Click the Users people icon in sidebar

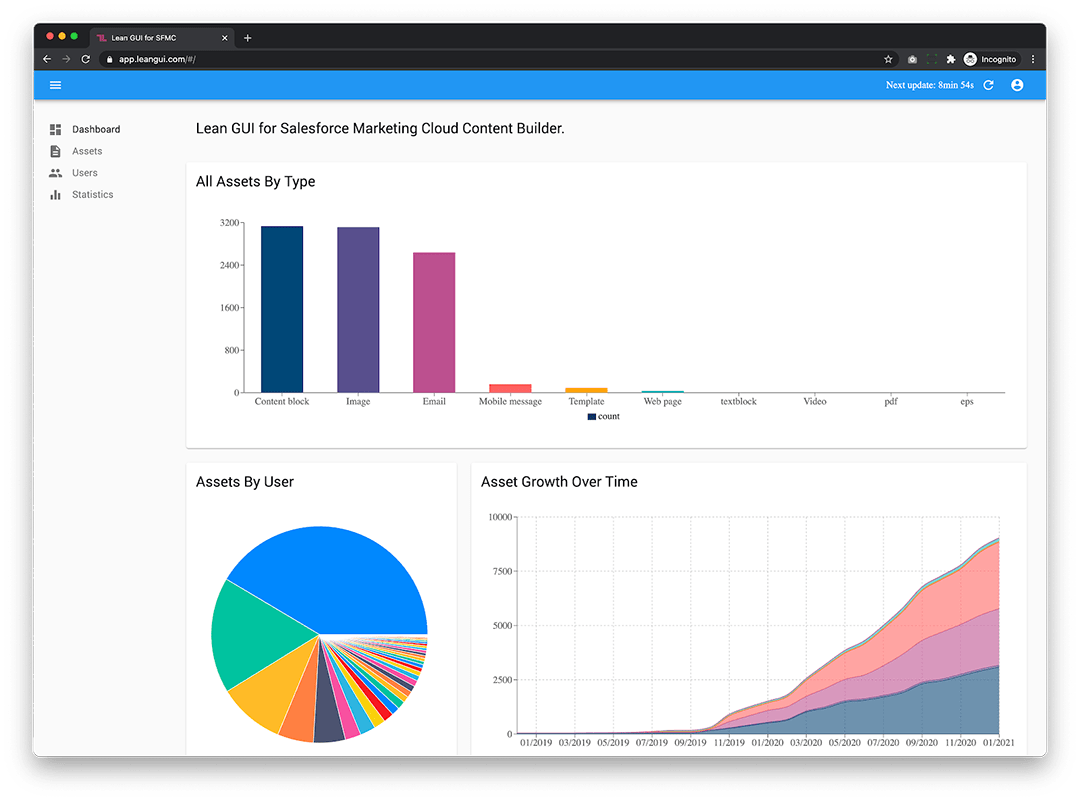click(55, 173)
